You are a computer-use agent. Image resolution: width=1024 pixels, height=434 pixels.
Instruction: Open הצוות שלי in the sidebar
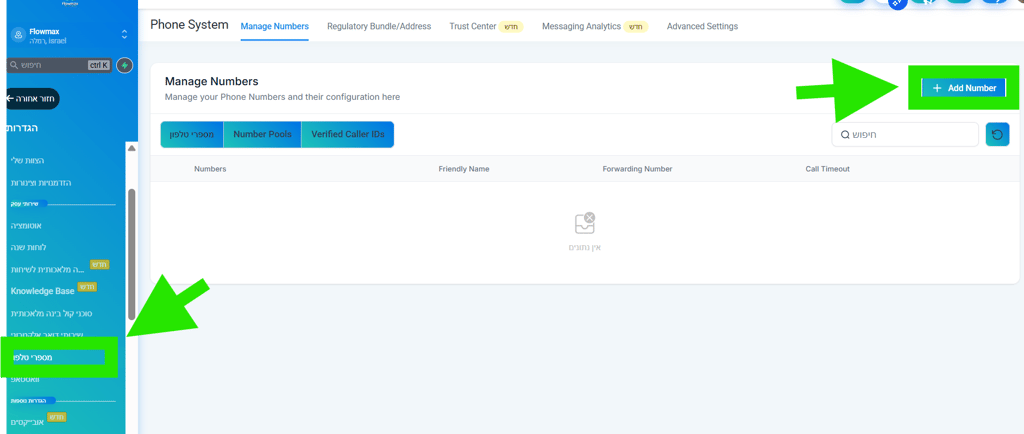(27, 160)
